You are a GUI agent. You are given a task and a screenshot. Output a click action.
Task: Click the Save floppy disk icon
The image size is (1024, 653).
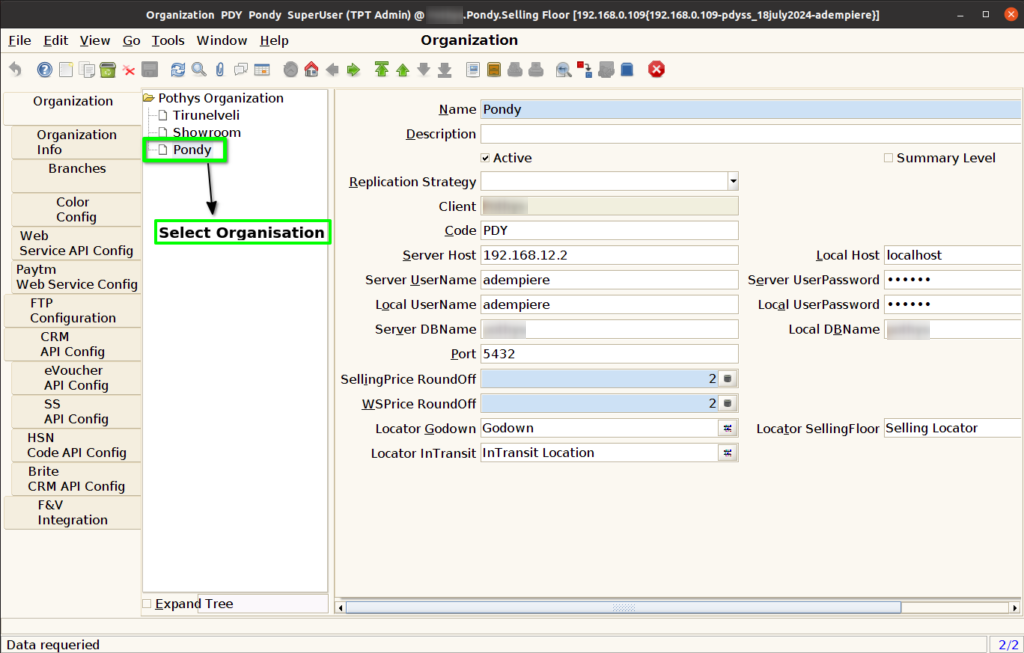coord(150,69)
